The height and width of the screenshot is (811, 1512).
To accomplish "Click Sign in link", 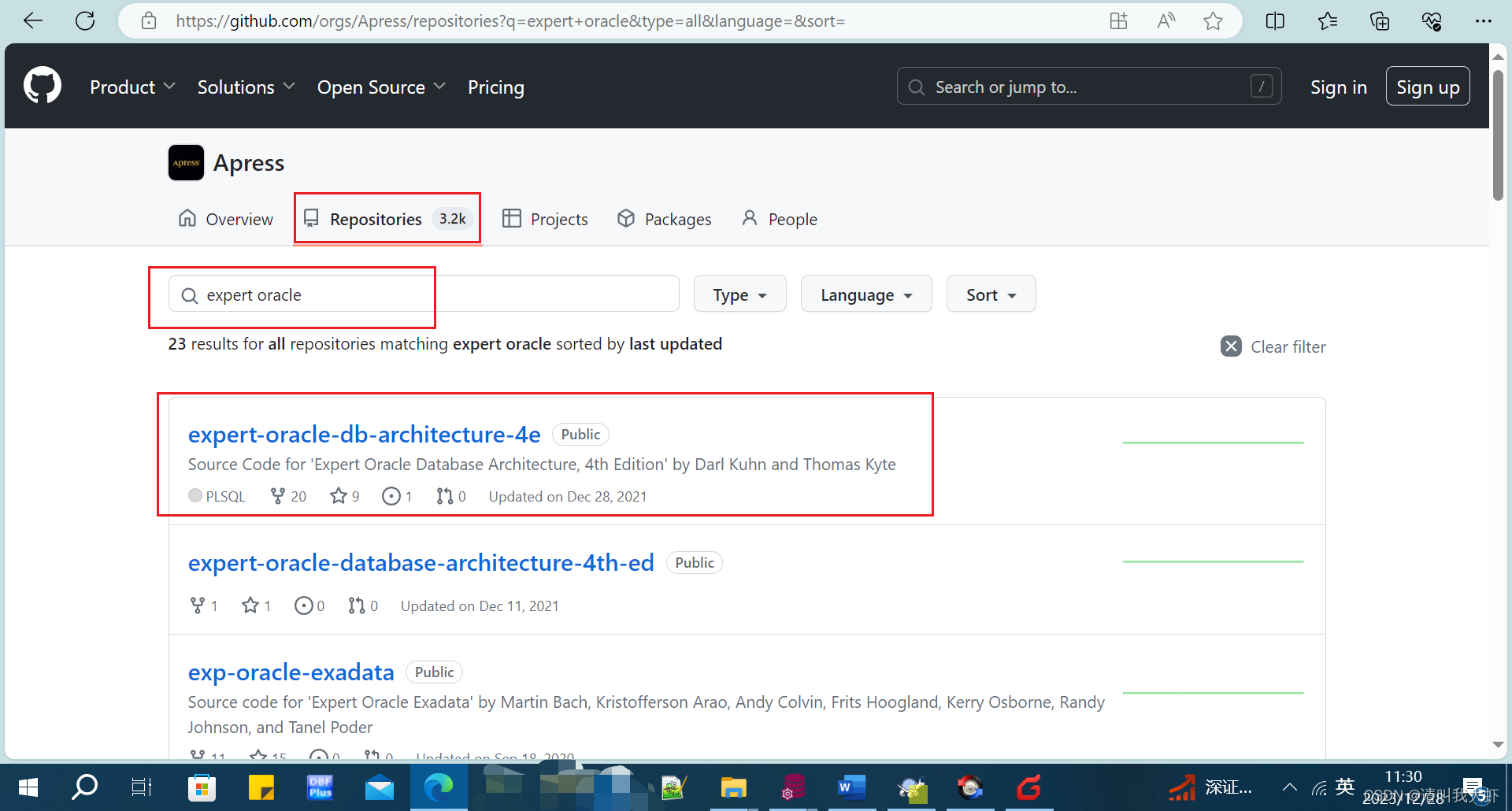I will click(1339, 87).
